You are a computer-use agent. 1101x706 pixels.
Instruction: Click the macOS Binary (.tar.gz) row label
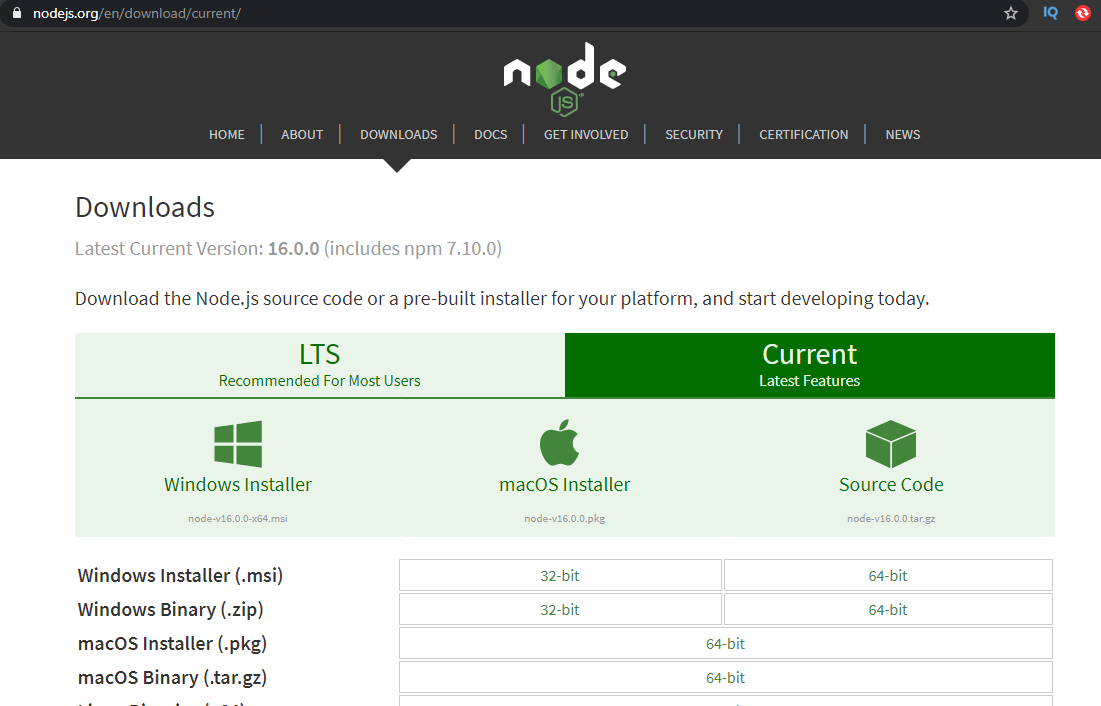tap(172, 678)
